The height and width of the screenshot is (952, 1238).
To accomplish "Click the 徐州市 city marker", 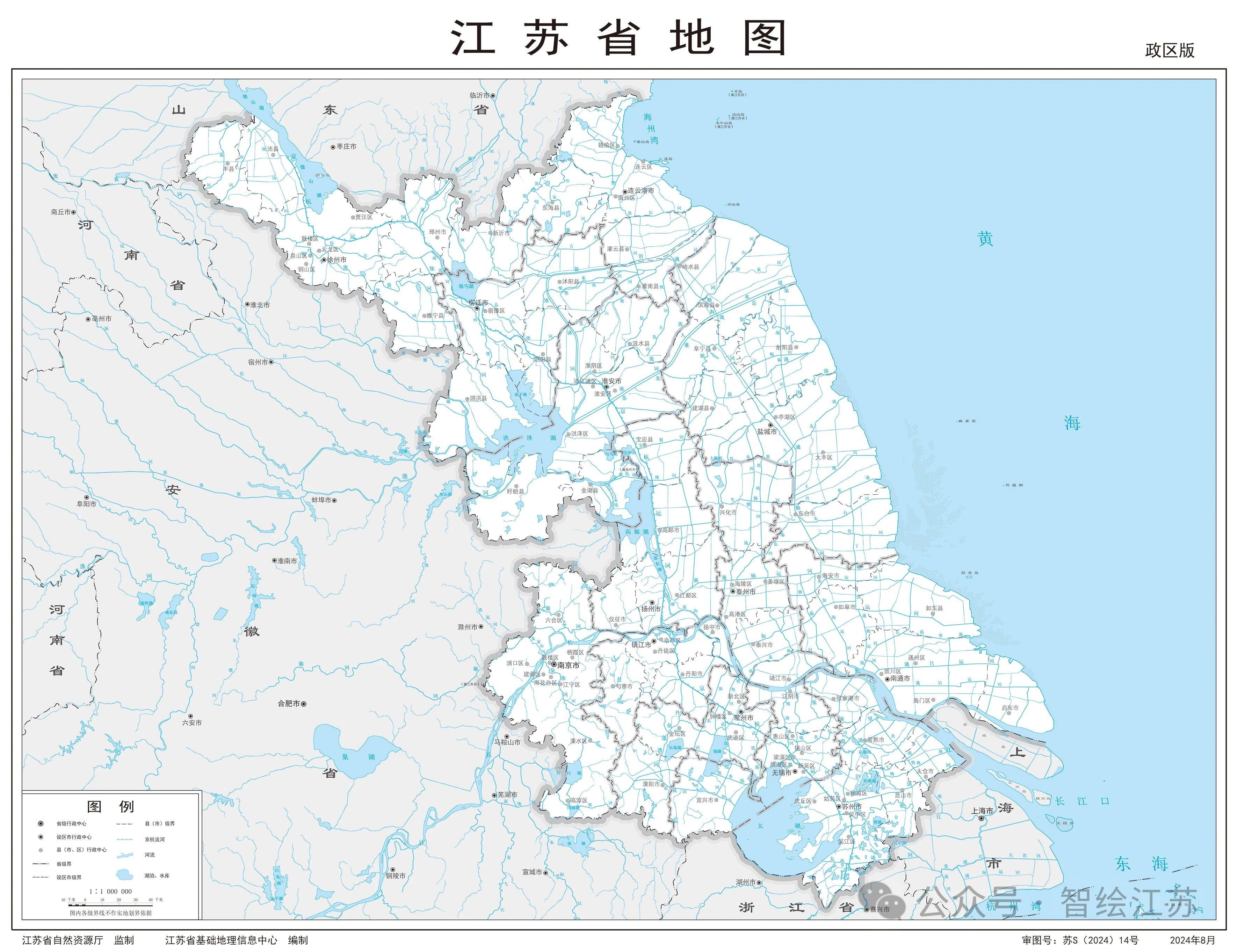I will coord(324,260).
